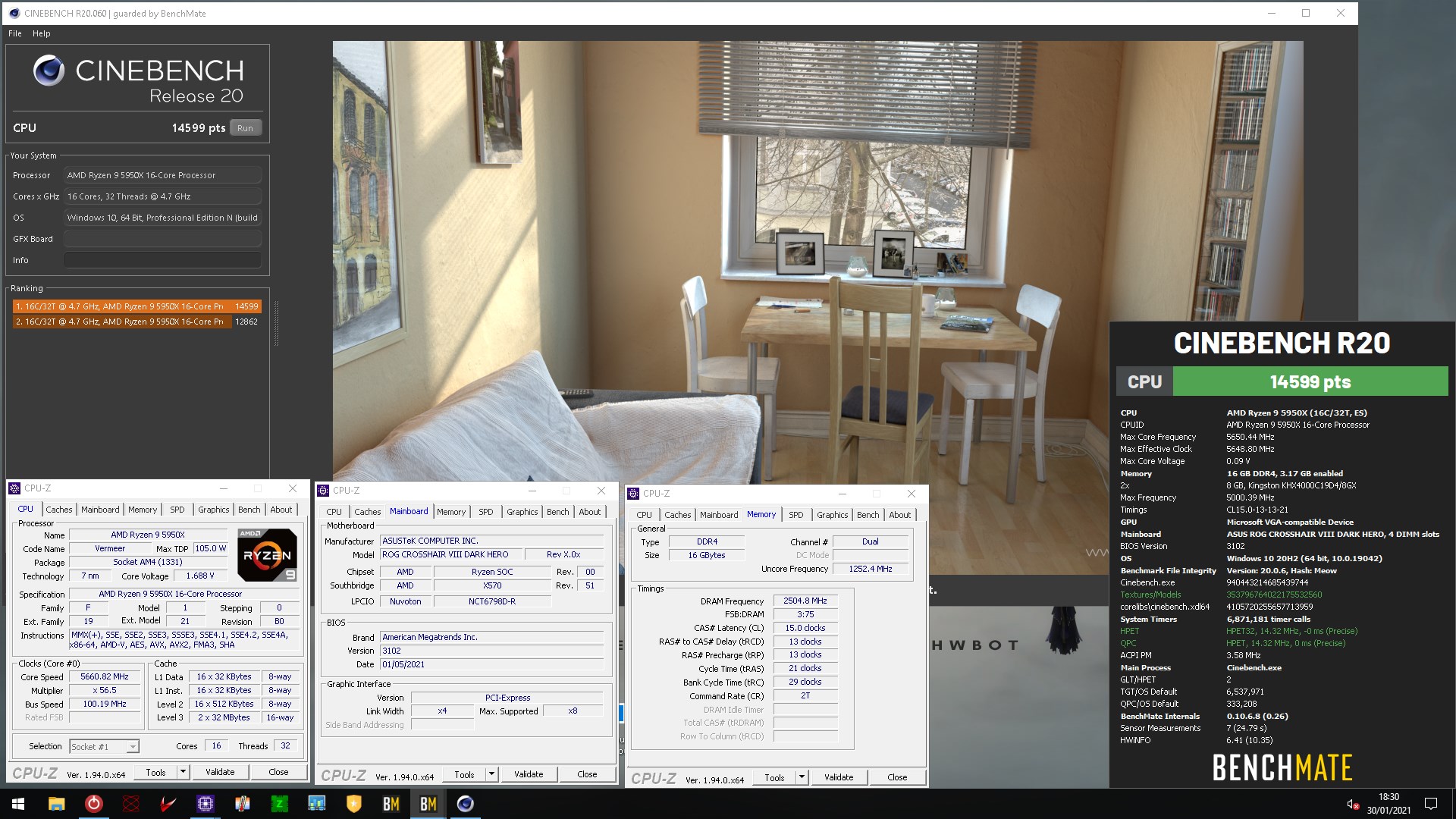The width and height of the screenshot is (1456, 819).
Task: Click the ROG CROSSHAIR VIII DARK HERO model field
Action: click(451, 554)
